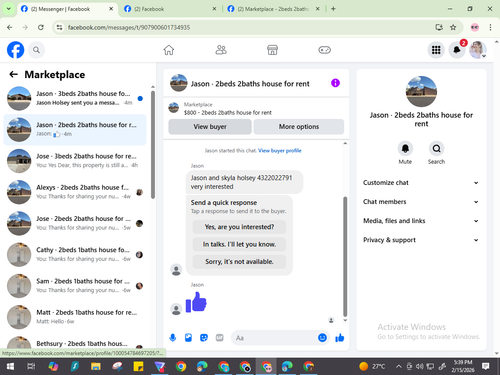Record a voice clip with microphone icon

173,338
